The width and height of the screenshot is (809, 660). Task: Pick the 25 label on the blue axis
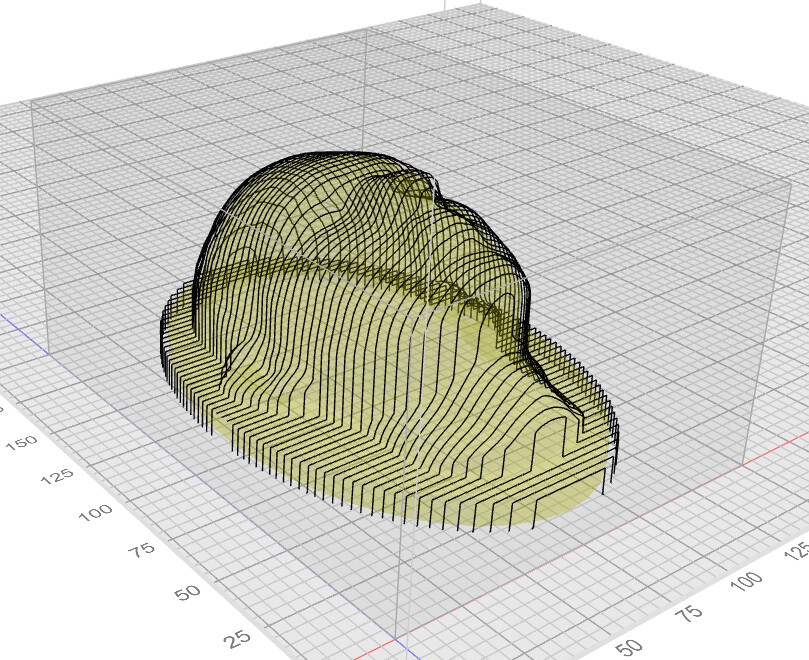(x=237, y=639)
